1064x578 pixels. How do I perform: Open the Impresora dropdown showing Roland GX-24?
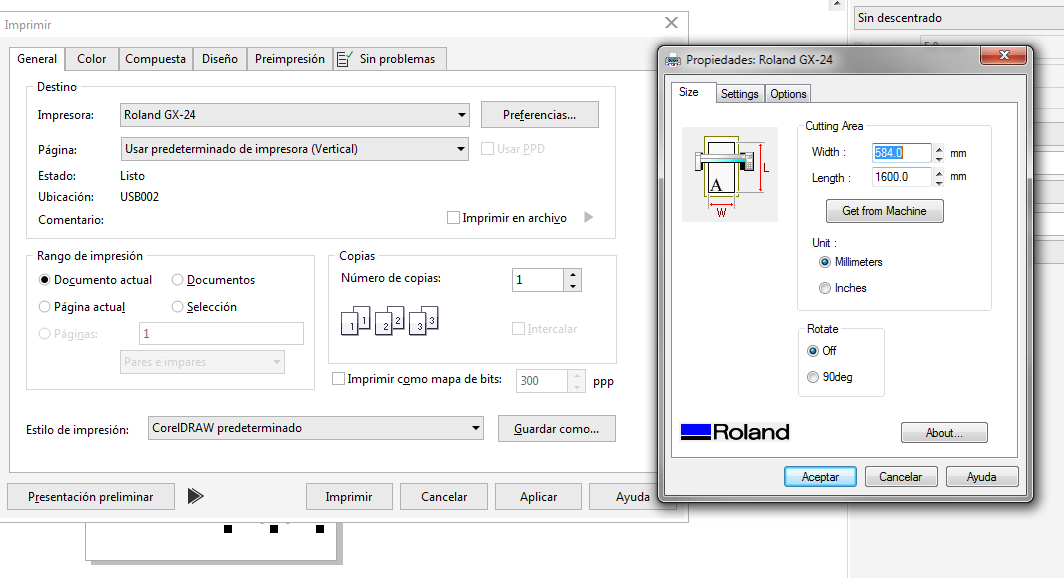[294, 115]
